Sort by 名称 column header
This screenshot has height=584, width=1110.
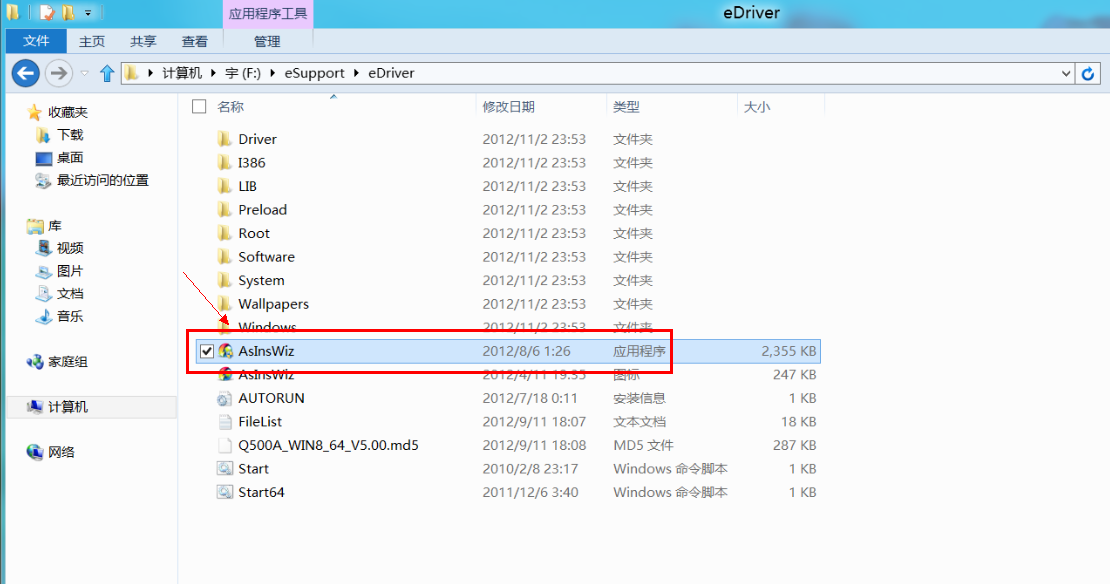[x=231, y=107]
